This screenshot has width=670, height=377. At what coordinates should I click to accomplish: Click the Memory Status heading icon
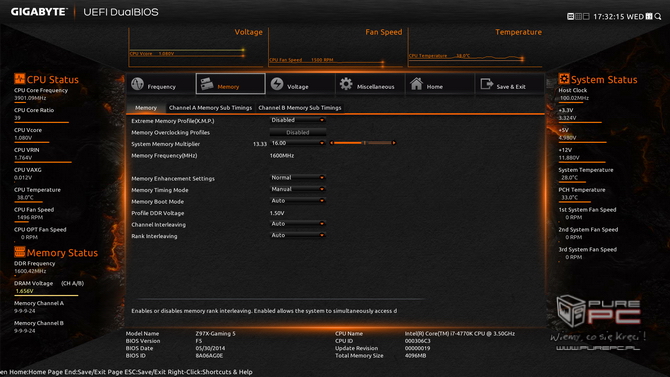[x=19, y=252]
